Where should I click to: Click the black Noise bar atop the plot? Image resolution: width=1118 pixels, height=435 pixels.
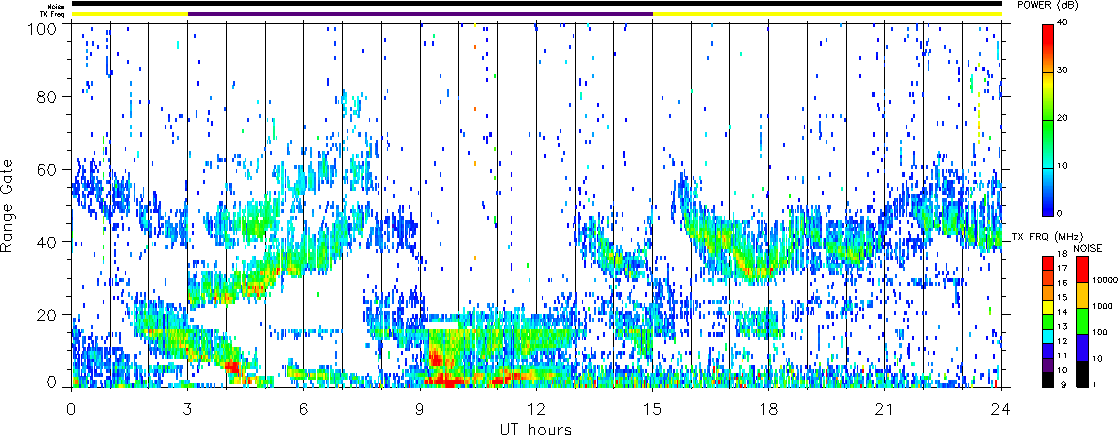[x=536, y=4]
